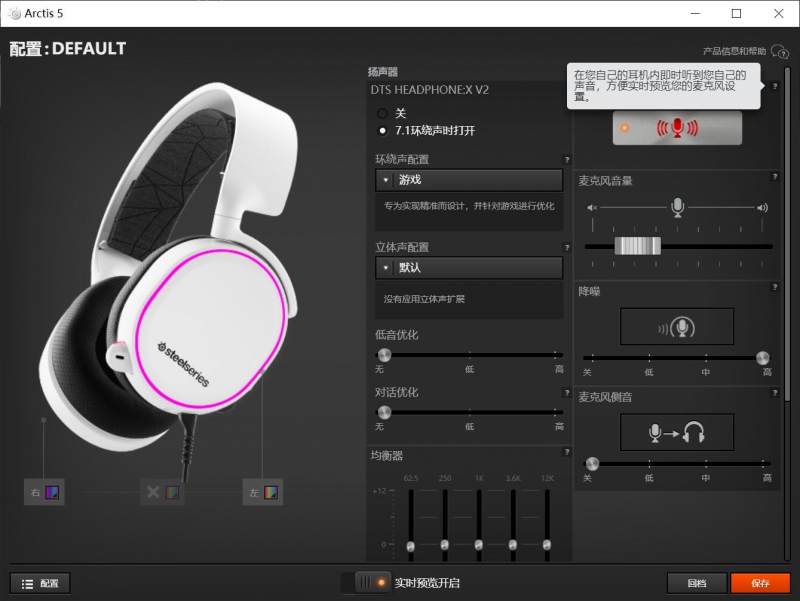Open the 立体声配置 dropdown showing 默认
This screenshot has height=601, width=800.
pos(469,268)
